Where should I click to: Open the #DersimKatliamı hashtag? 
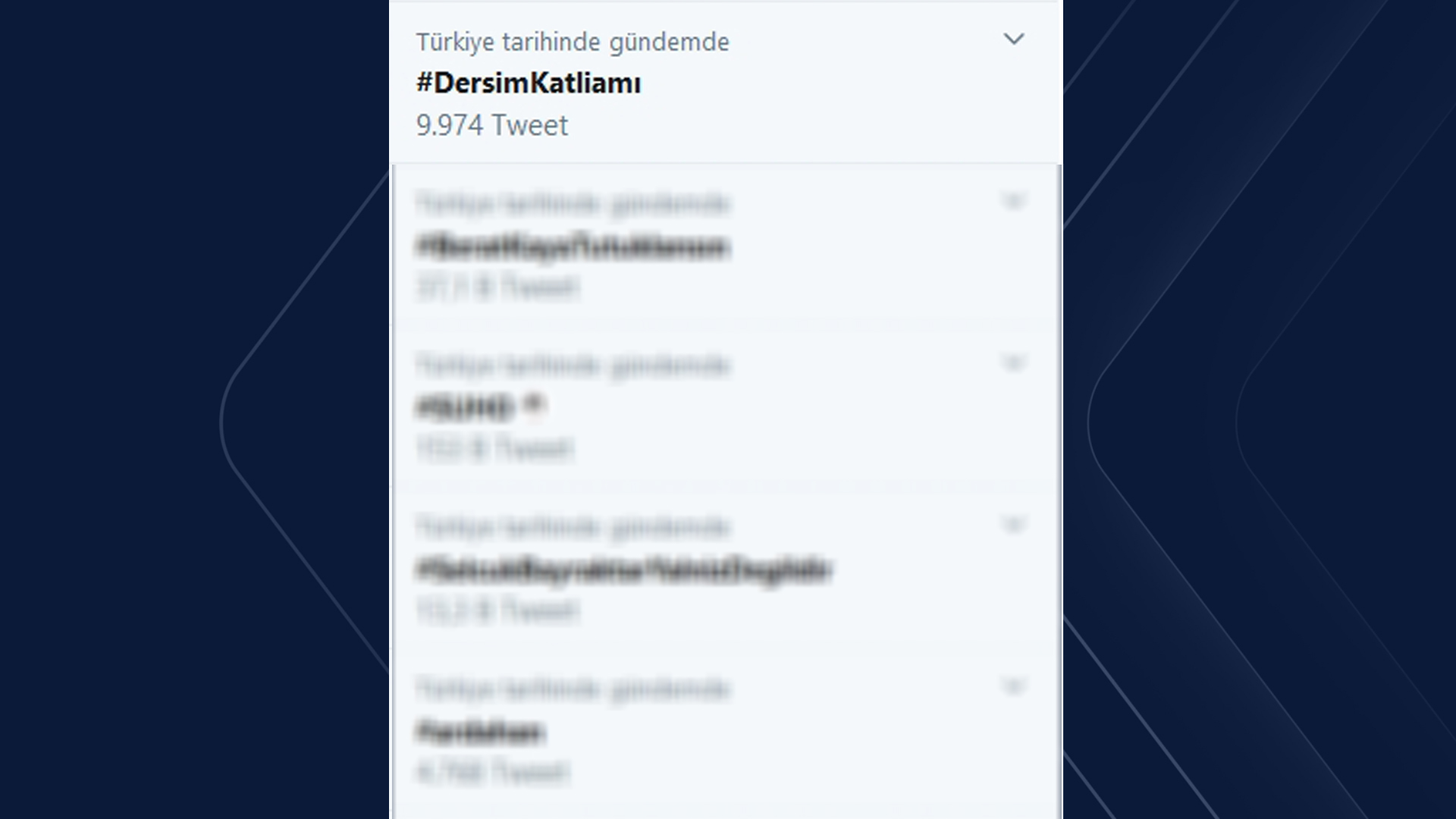click(529, 83)
